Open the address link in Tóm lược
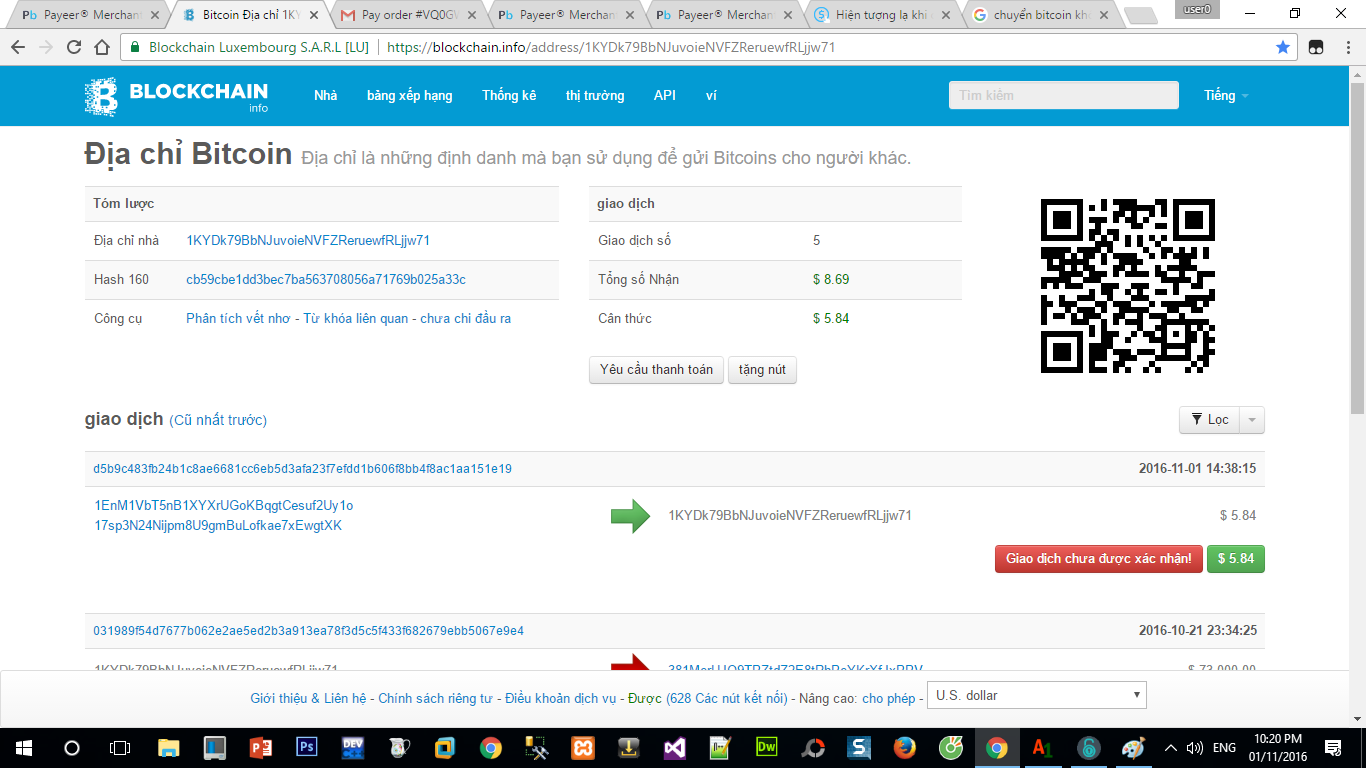Image resolution: width=1366 pixels, height=768 pixels. pyautogui.click(x=308, y=240)
